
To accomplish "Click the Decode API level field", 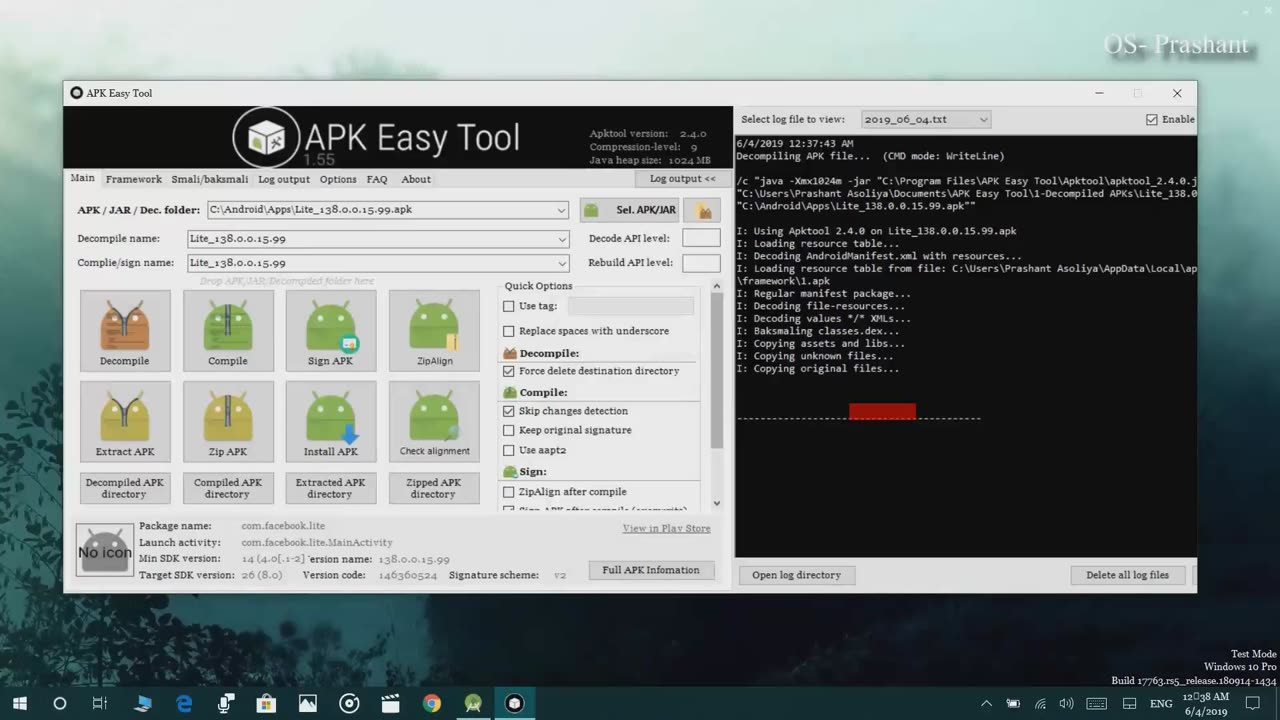I will click(701, 239).
